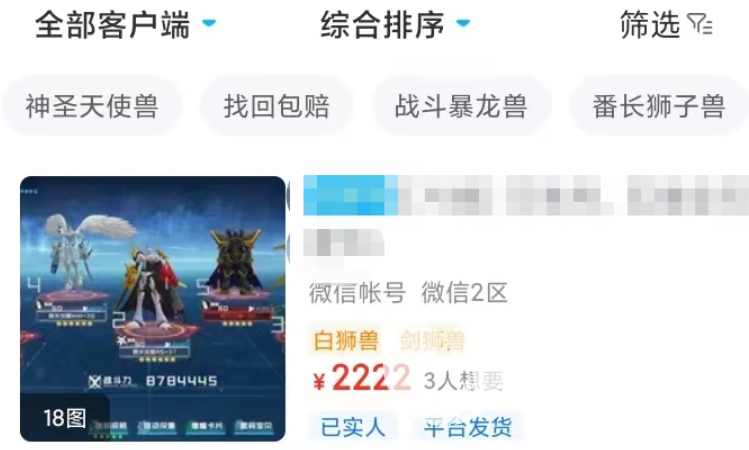Click the blue arrow beside 全部客户端

209,22
